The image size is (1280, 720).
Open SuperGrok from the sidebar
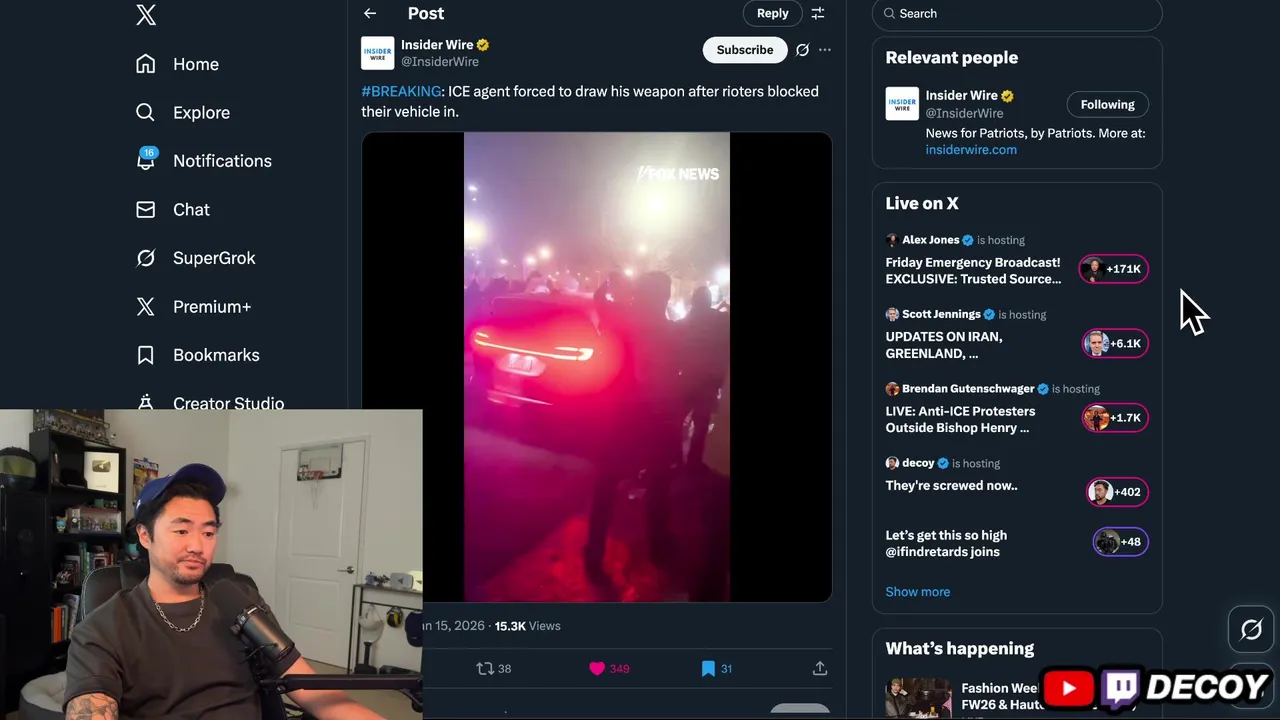click(213, 258)
